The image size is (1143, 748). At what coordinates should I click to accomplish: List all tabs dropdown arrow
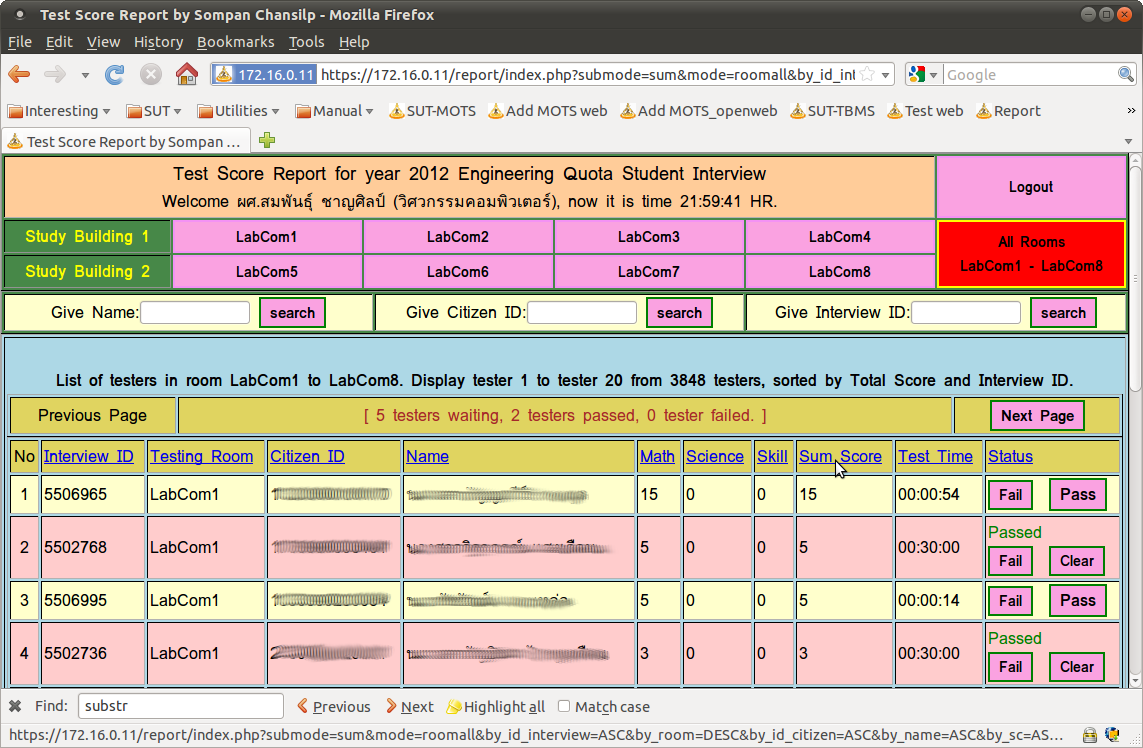[x=1128, y=141]
